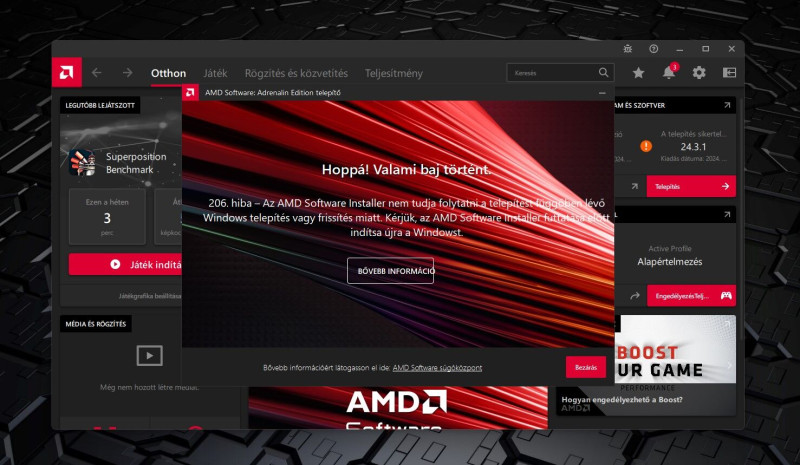
Task: Open Játékgrafika beállítása link
Action: point(150,296)
